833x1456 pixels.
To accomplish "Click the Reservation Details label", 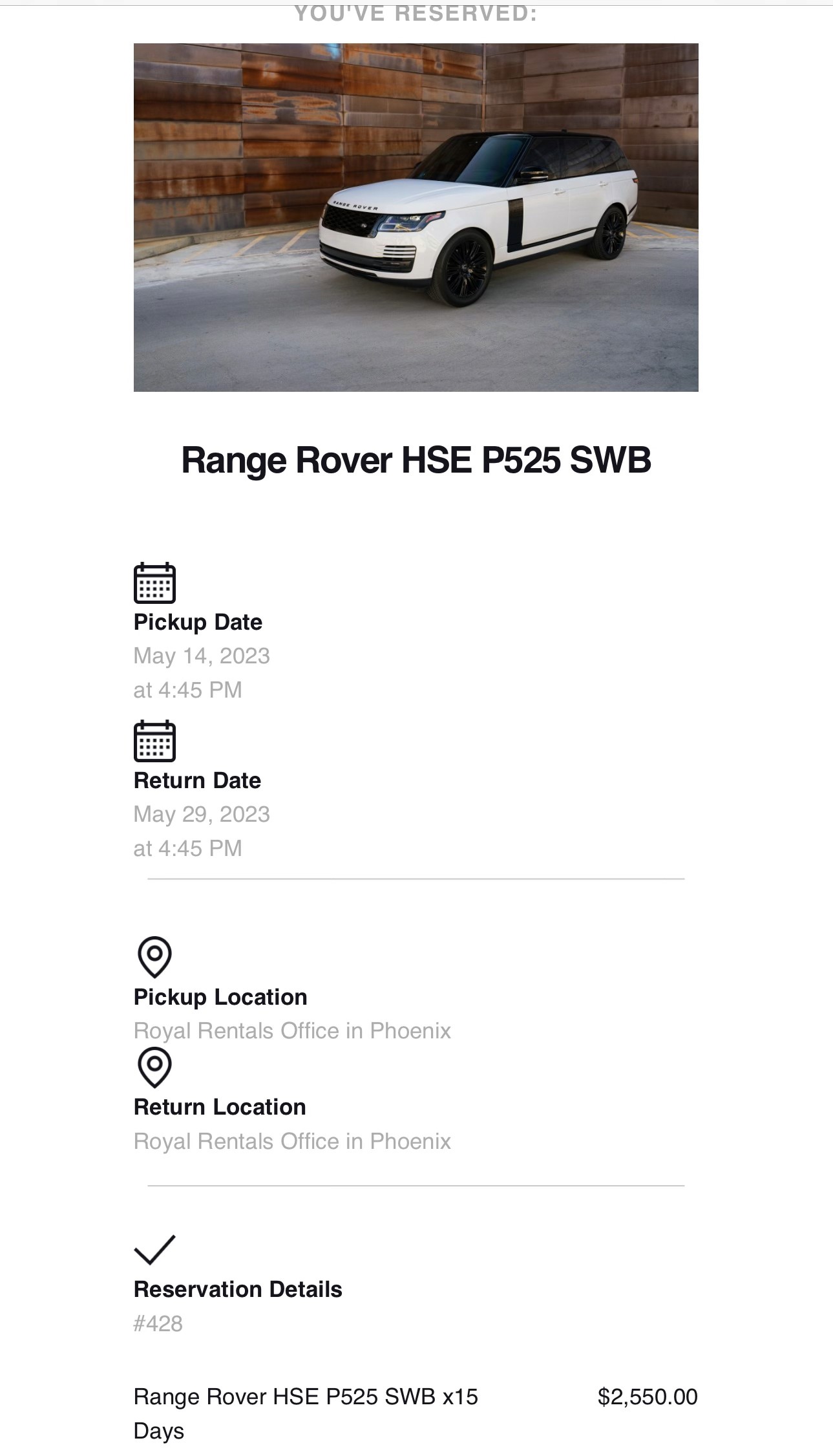I will [x=238, y=1289].
